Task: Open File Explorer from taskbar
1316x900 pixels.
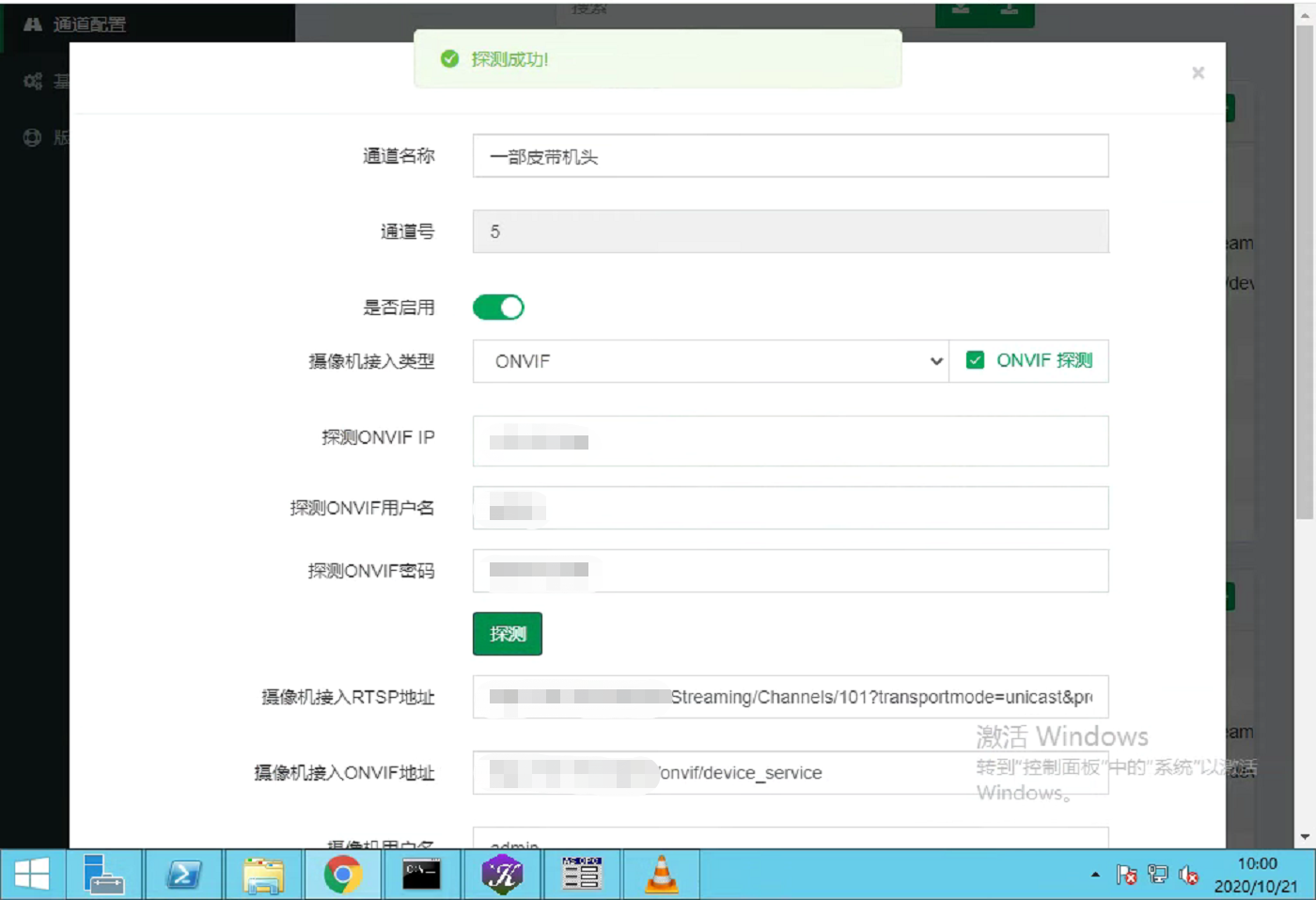Action: (x=263, y=875)
